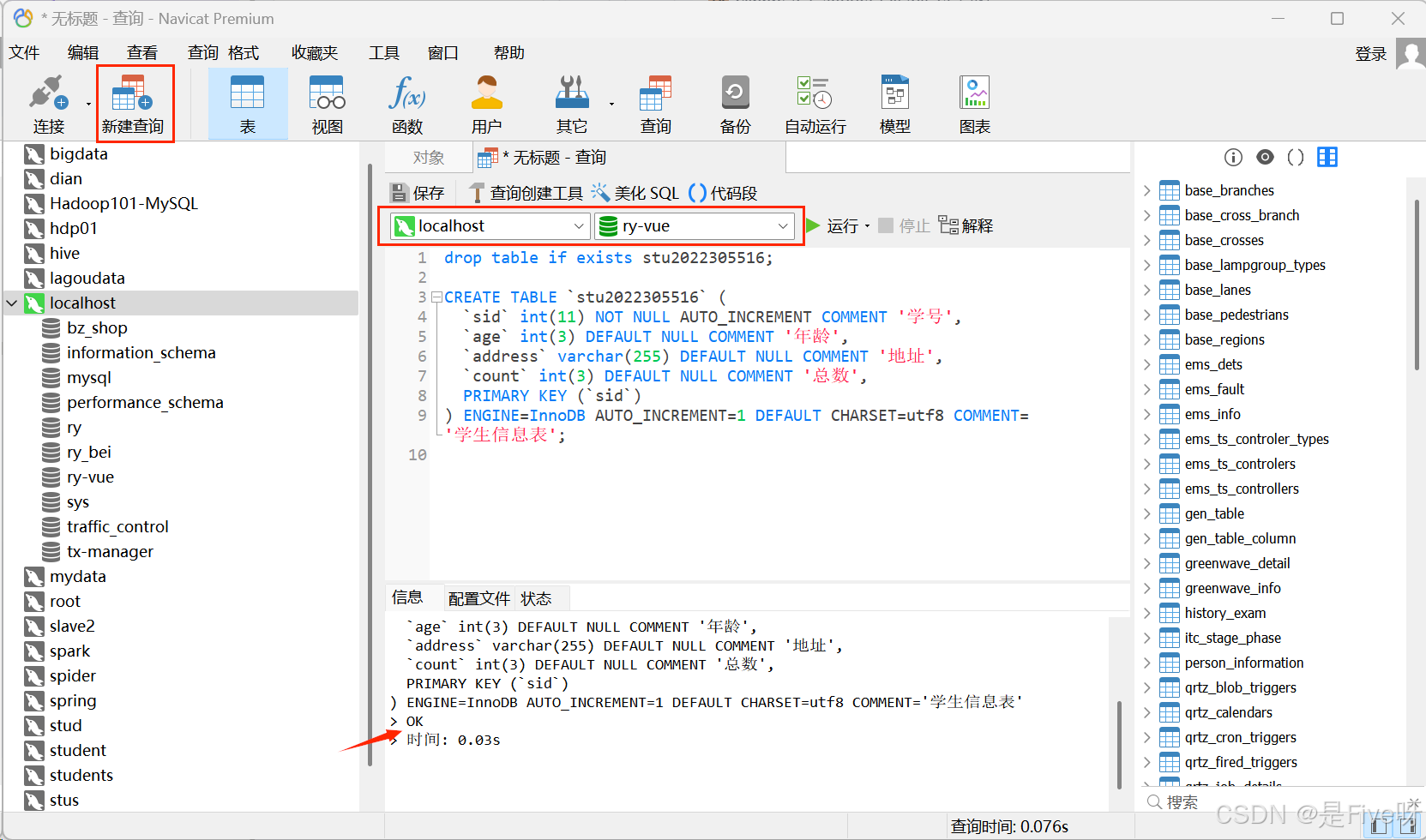Open the File (文件) menu
This screenshot has width=1426, height=840.
coord(24,53)
